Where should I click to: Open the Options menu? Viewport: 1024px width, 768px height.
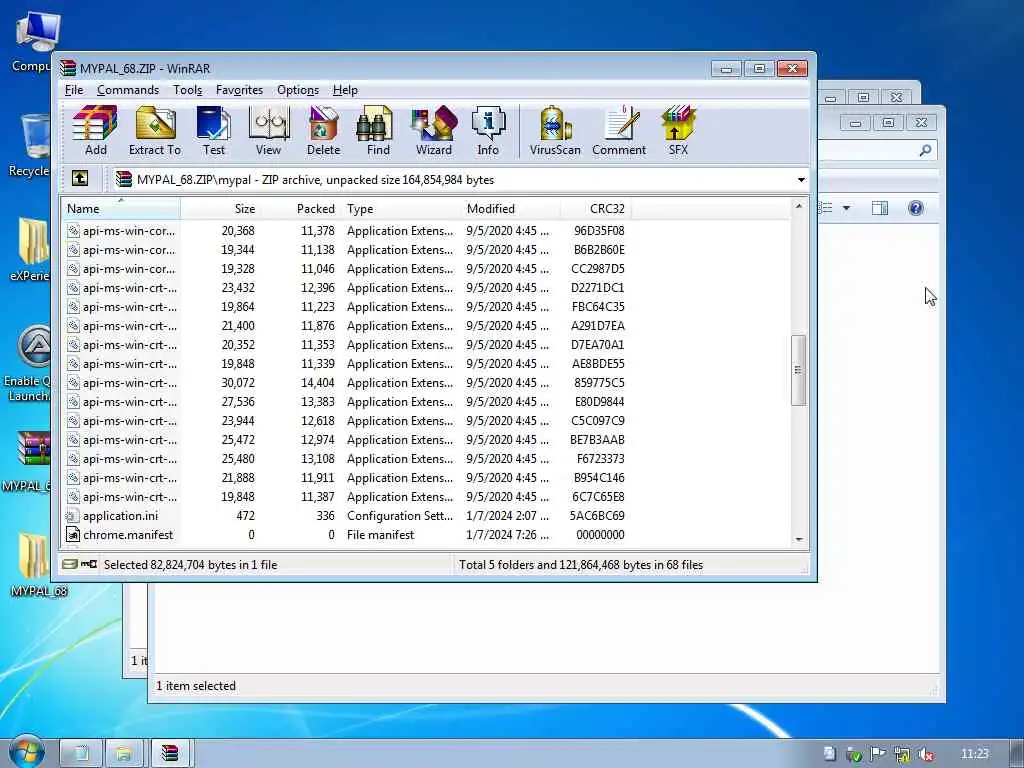point(298,90)
